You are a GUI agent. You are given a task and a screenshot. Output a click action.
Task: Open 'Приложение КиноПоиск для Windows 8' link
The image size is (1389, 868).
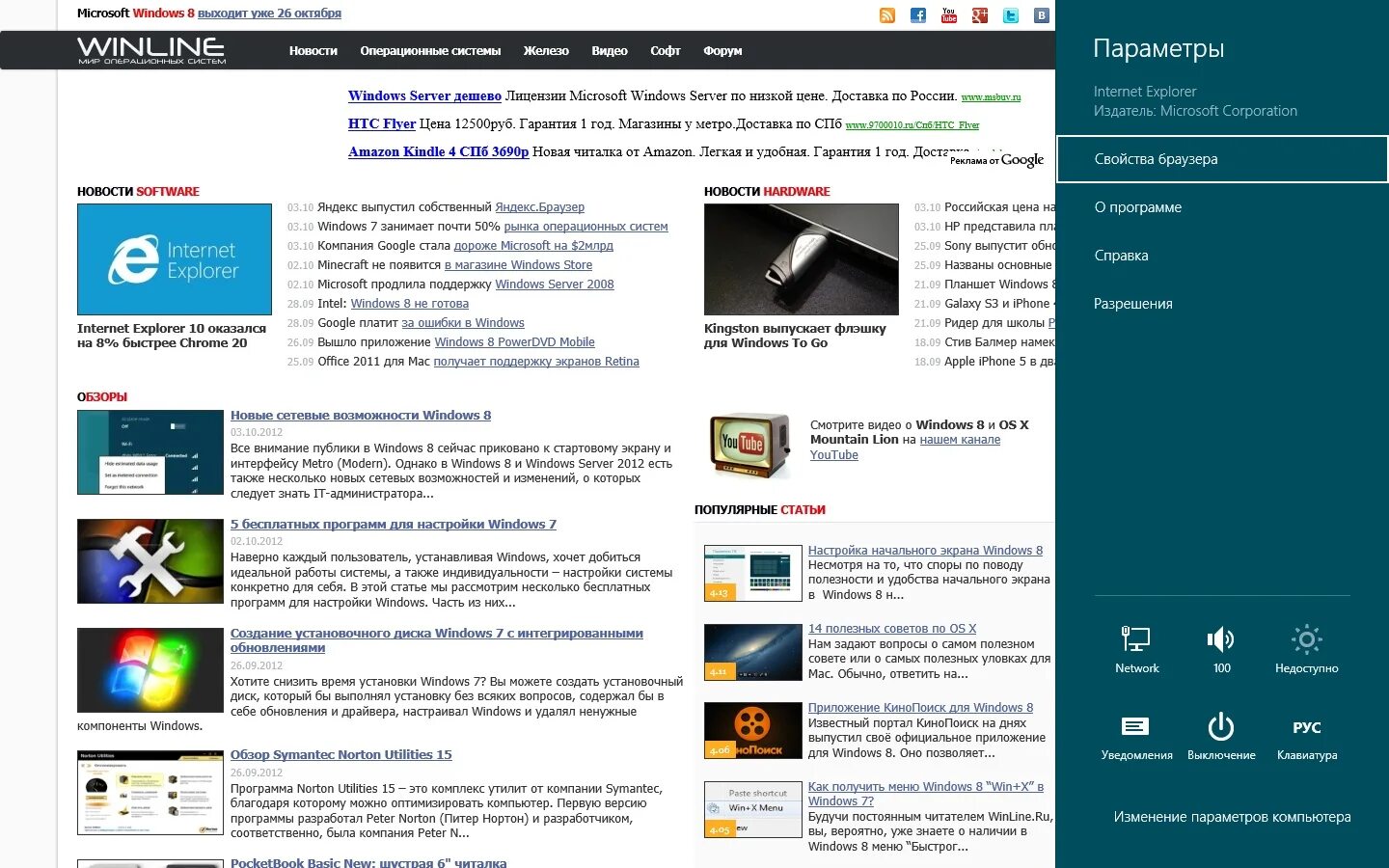coord(920,708)
